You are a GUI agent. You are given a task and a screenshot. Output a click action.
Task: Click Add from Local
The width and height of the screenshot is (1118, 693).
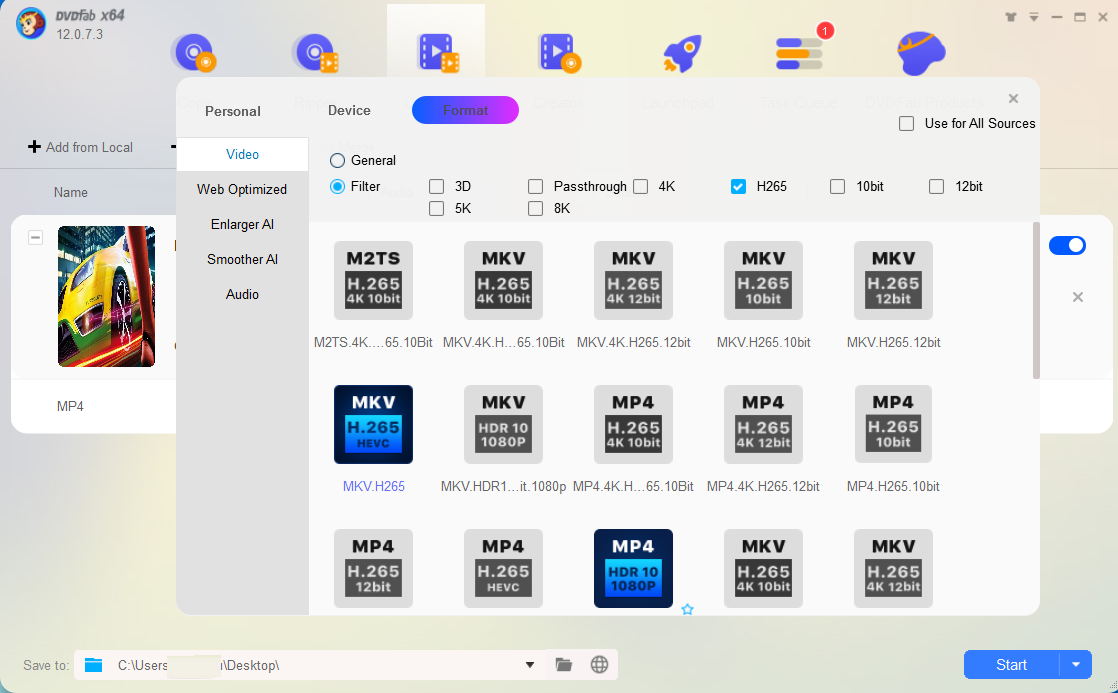pos(80,147)
